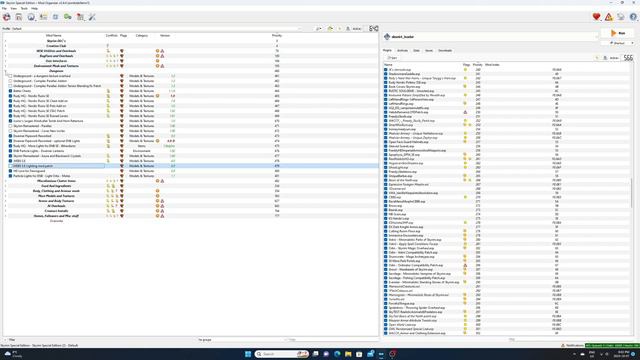Toggle LeftHandRings.esp plugin checkbox
640x360 pixels.
coord(386,104)
